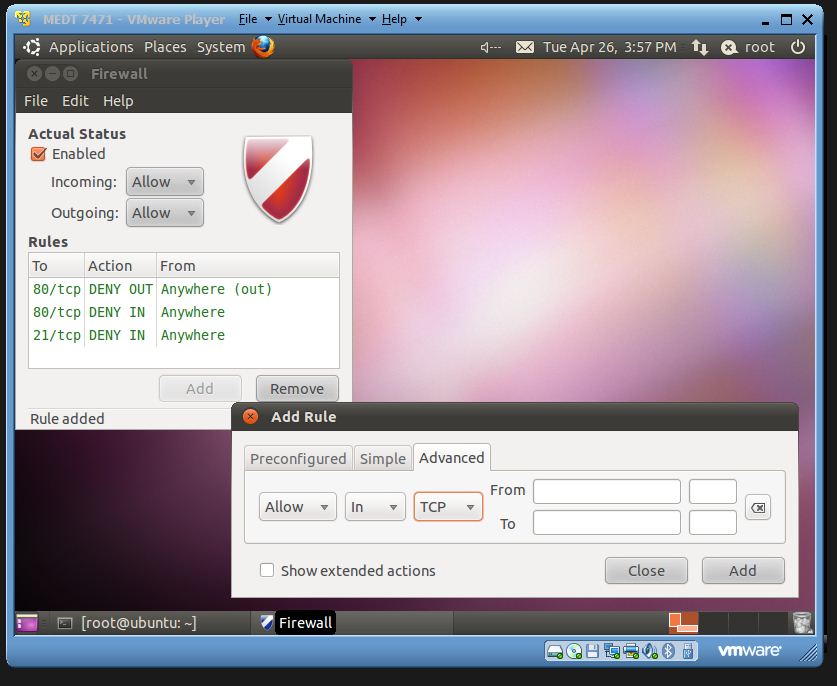Select the Advanced tab
The width and height of the screenshot is (837, 686).
pos(452,458)
